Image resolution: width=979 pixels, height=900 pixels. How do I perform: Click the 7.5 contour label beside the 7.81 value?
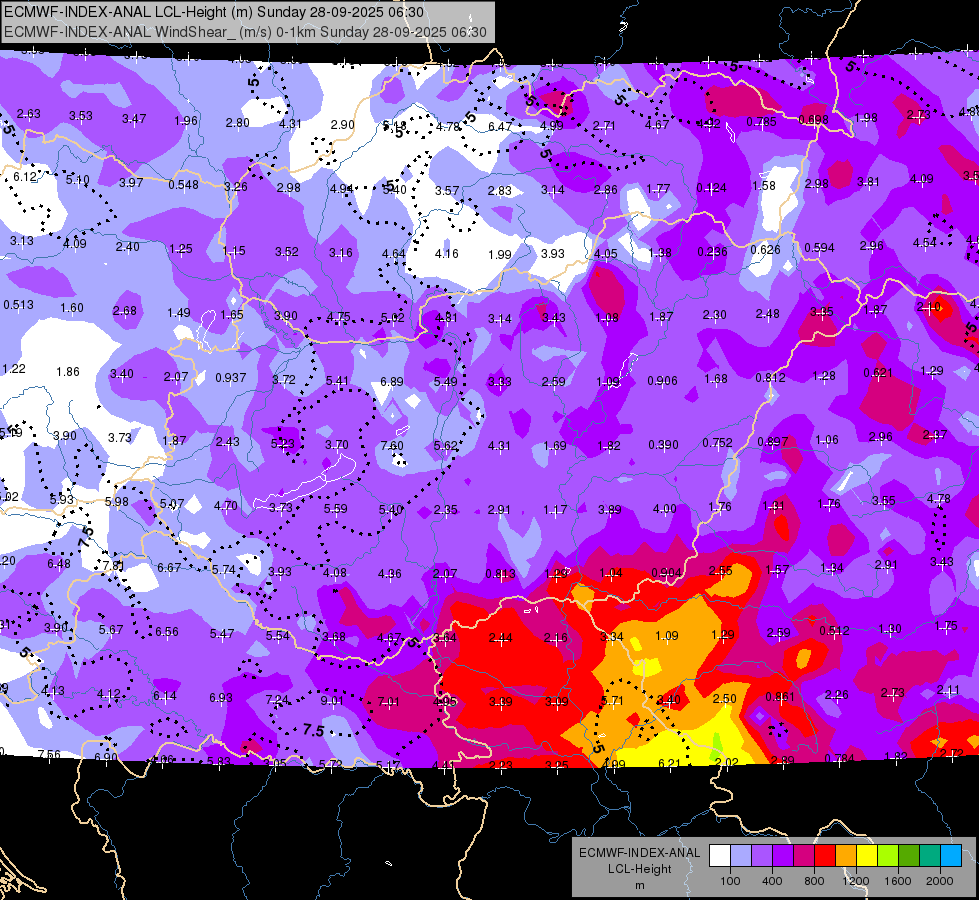[86, 537]
